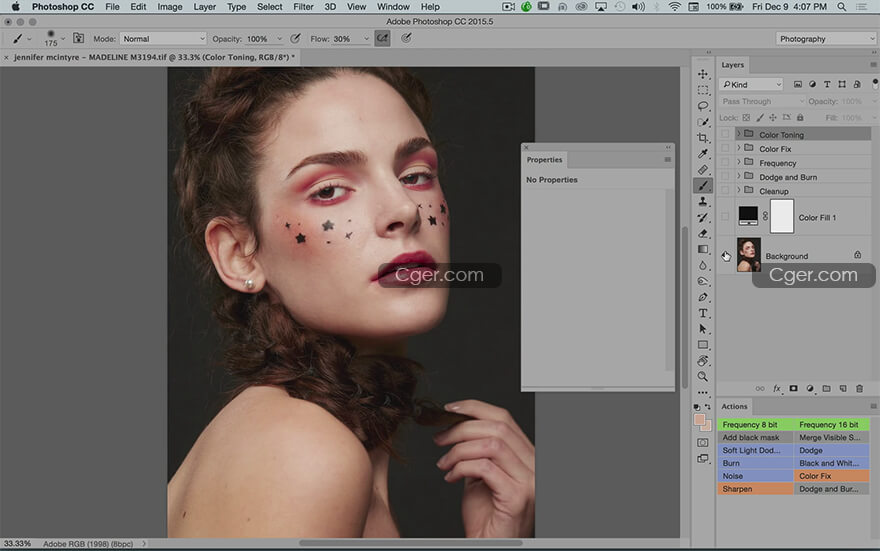This screenshot has width=880, height=551.
Task: Select the Rectangle shape tool
Action: pos(703,345)
